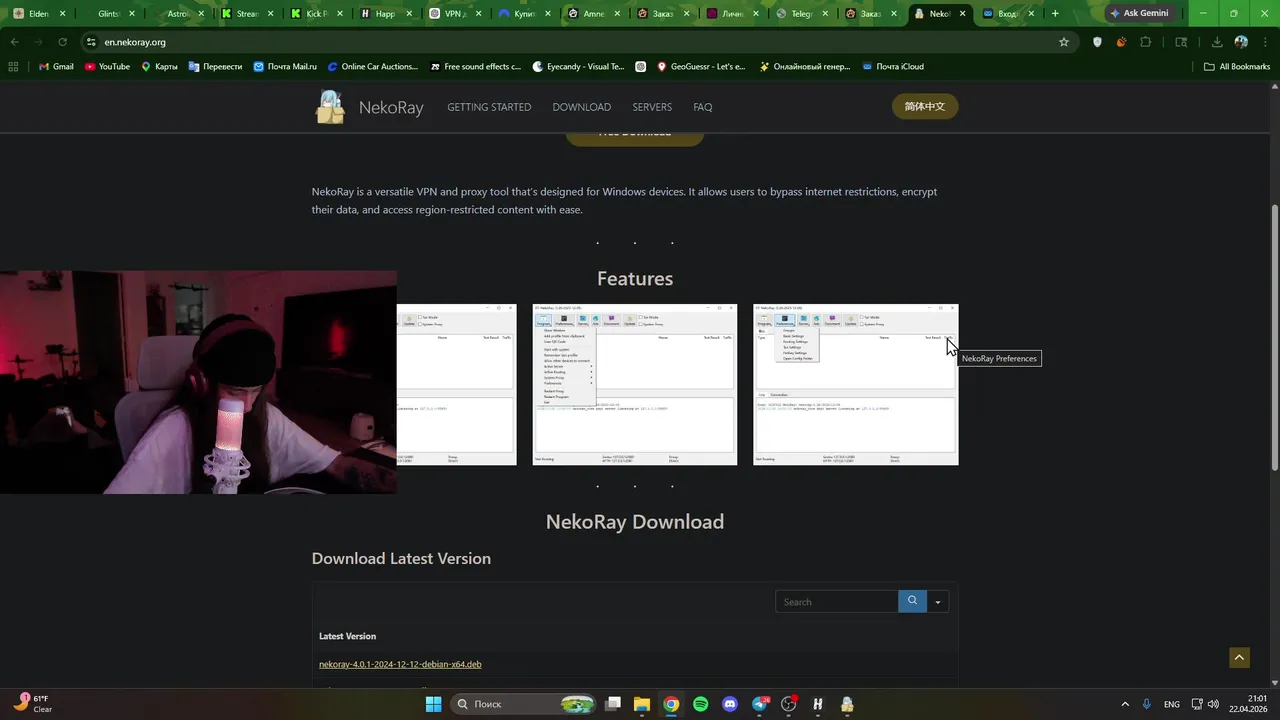Open the All Bookmarks folder
The width and height of the screenshot is (1280, 720).
[1236, 66]
